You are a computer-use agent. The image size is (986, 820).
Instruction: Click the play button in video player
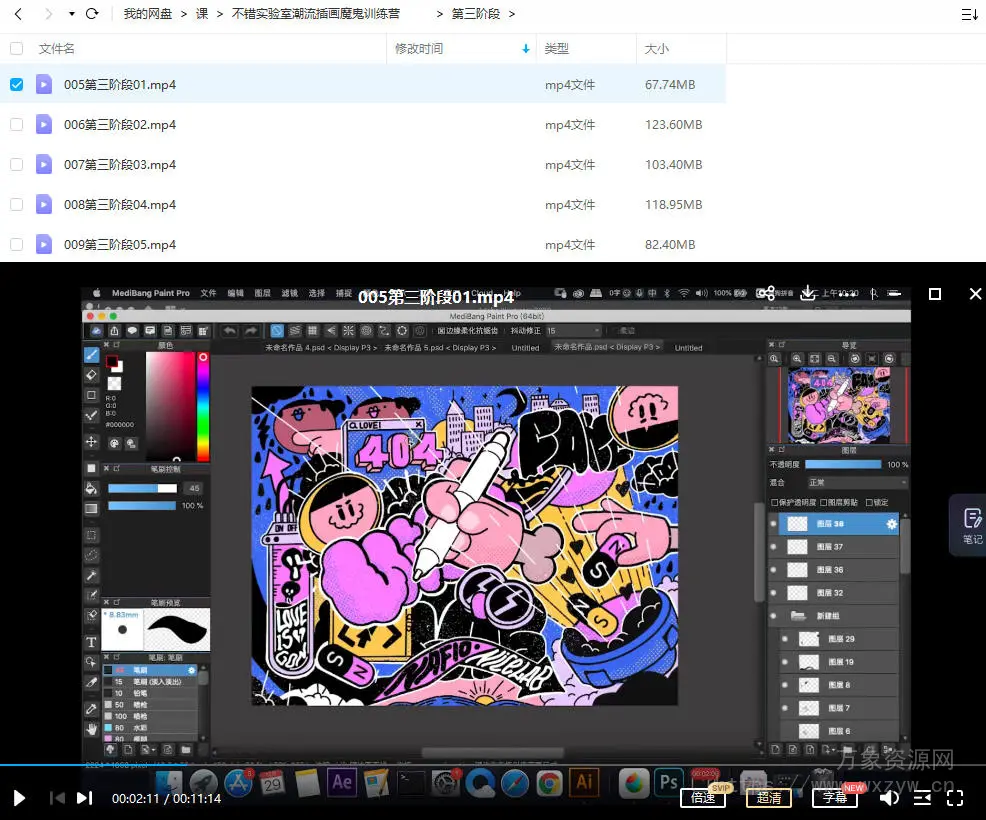[x=19, y=798]
